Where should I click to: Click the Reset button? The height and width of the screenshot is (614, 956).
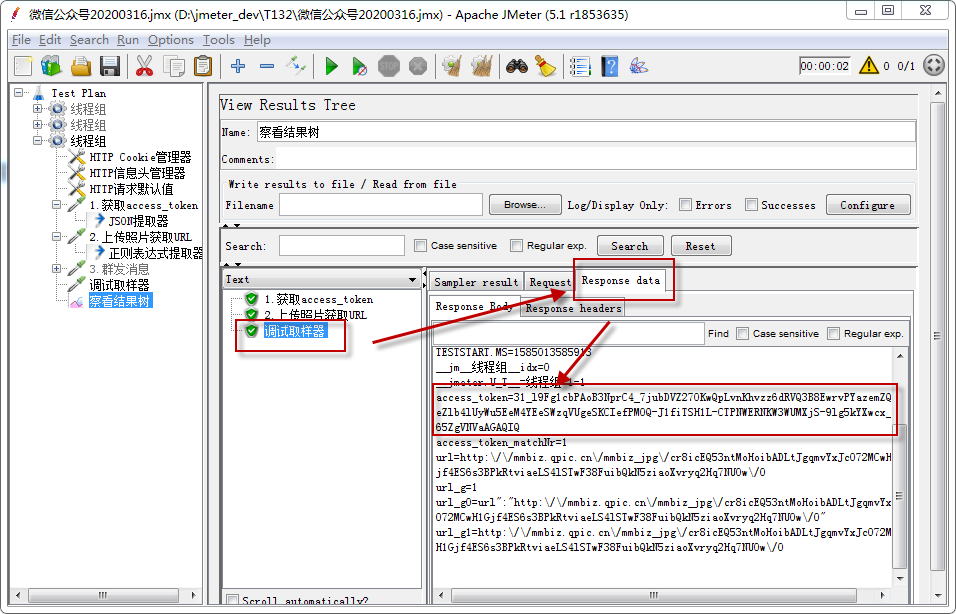(x=701, y=246)
